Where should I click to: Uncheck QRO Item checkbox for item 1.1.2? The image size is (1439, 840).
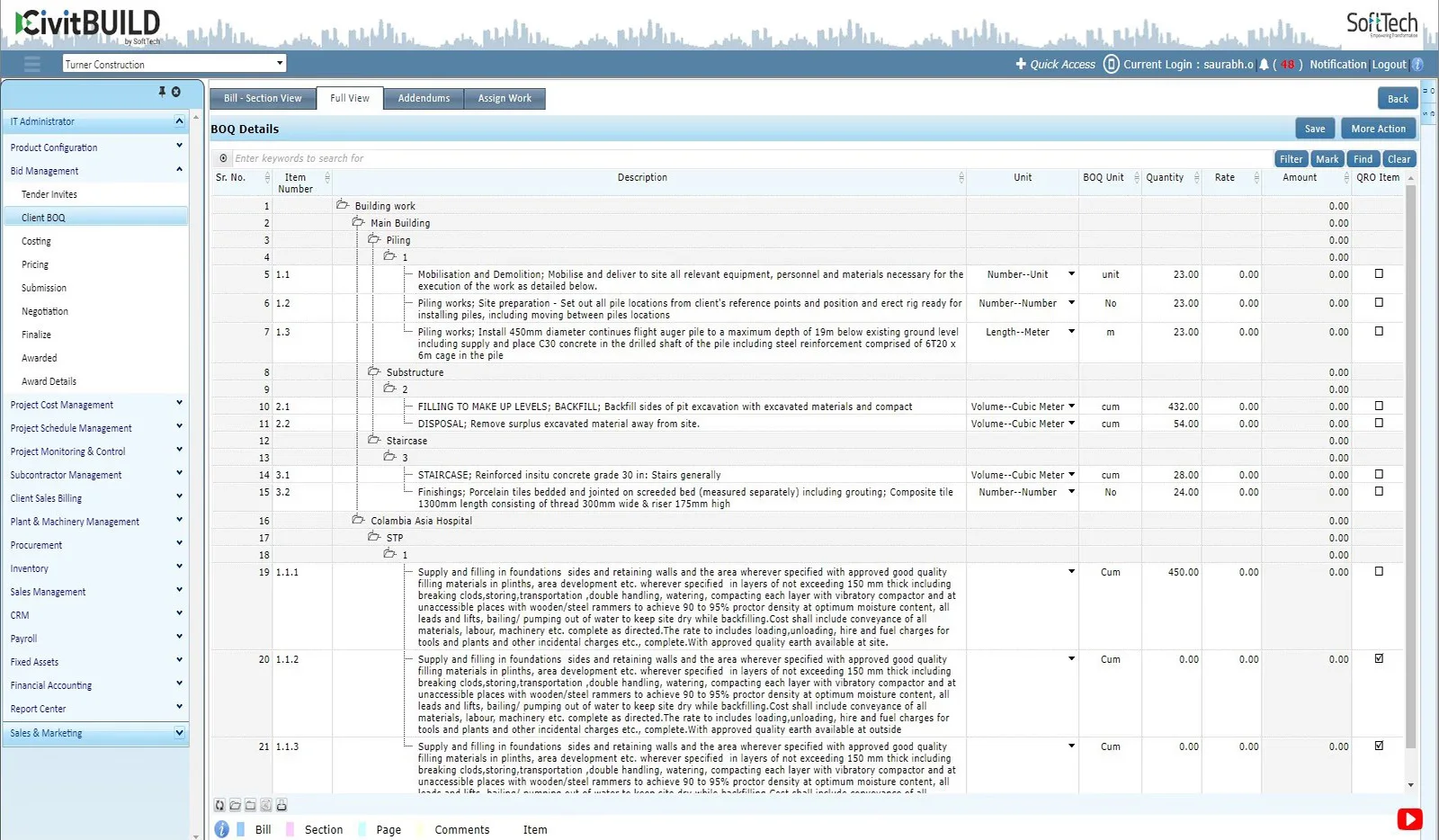coord(1379,659)
